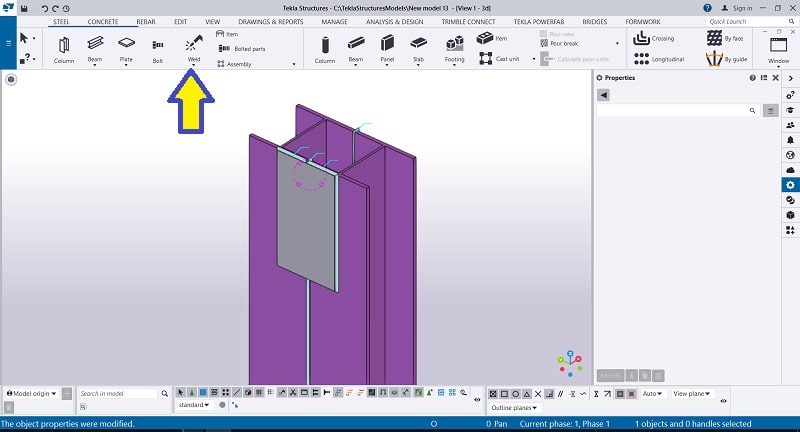Expand the Outline planes dropdown
The width and height of the screenshot is (800, 432).
click(513, 408)
